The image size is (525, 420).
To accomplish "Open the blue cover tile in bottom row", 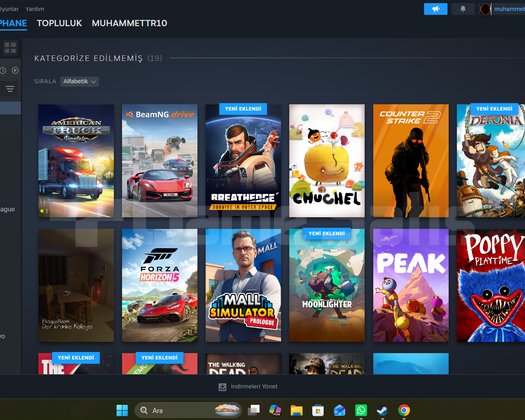I will (x=411, y=363).
